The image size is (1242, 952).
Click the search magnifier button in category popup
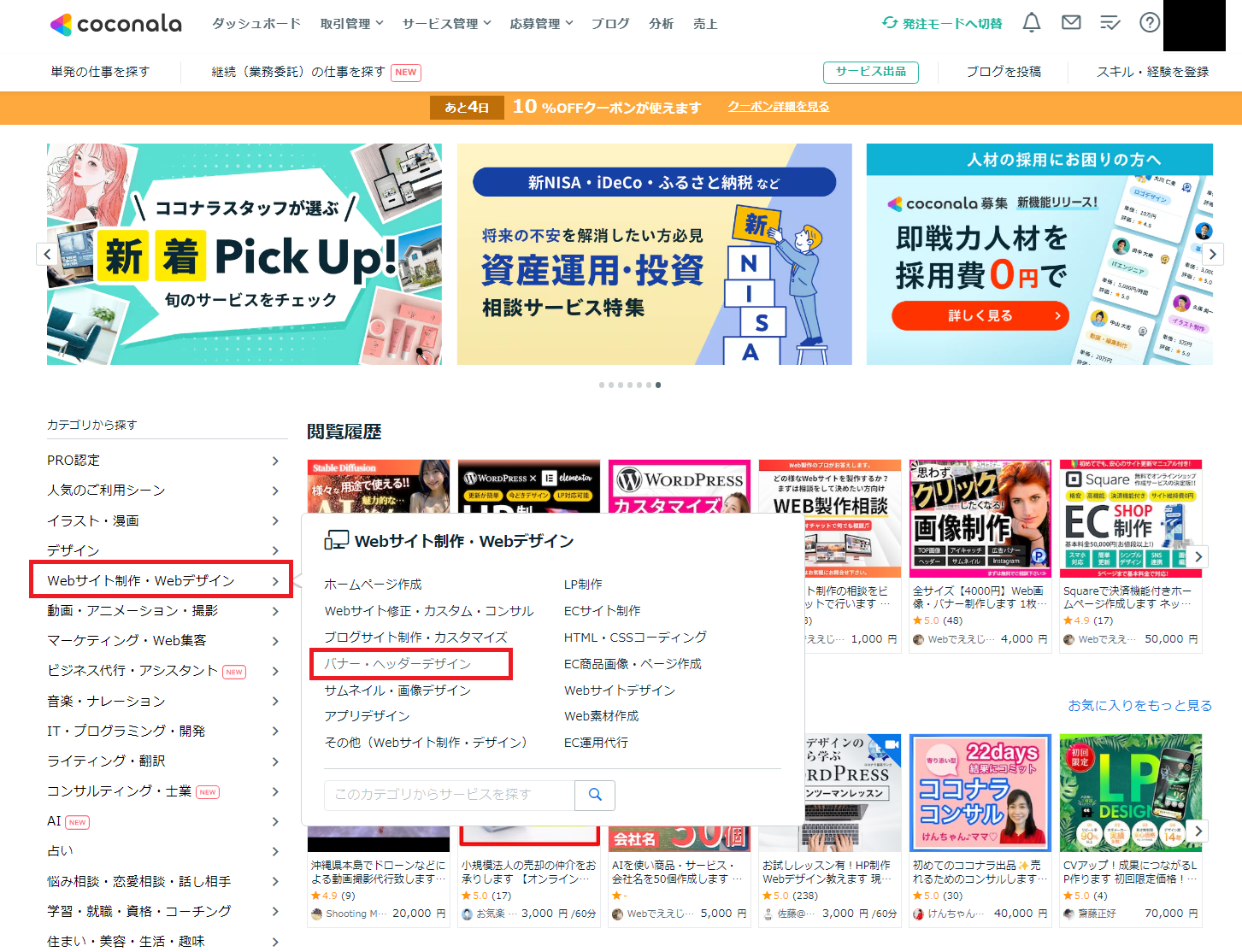595,795
